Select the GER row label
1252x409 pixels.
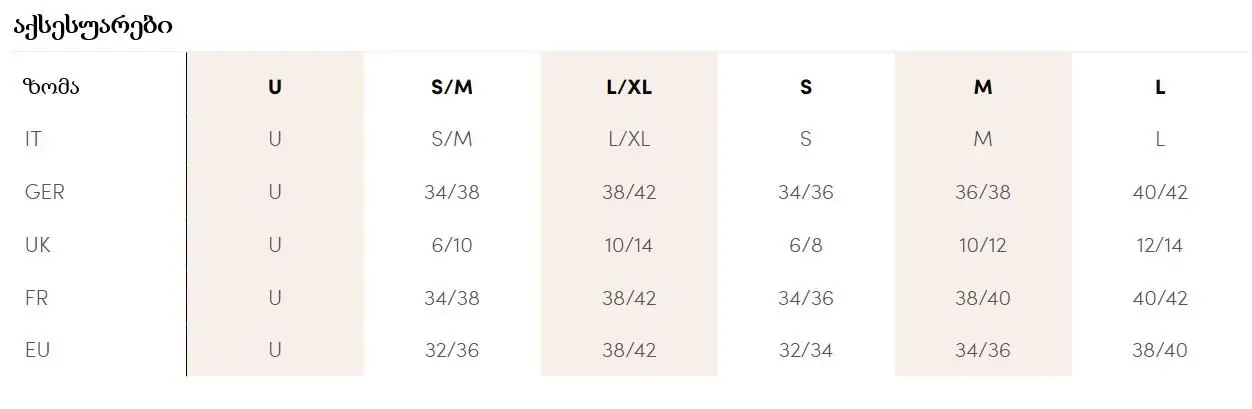pyautogui.click(x=44, y=192)
